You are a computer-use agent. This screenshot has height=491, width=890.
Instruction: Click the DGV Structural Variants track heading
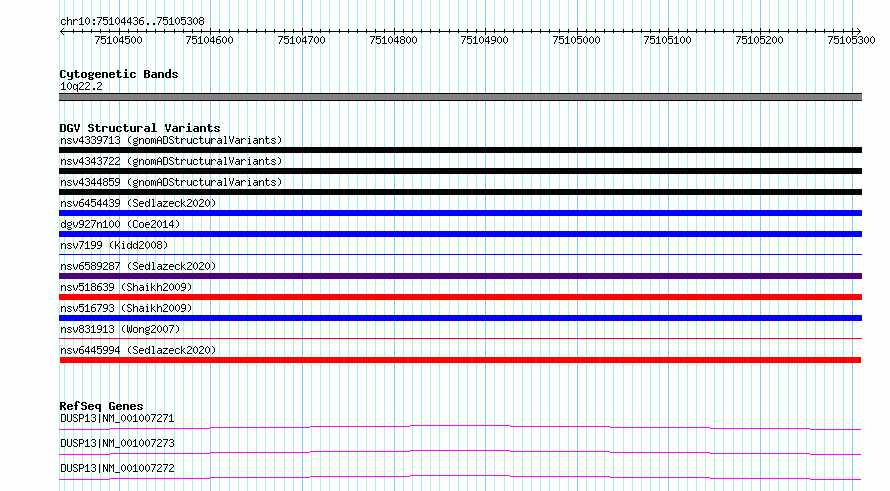point(140,128)
